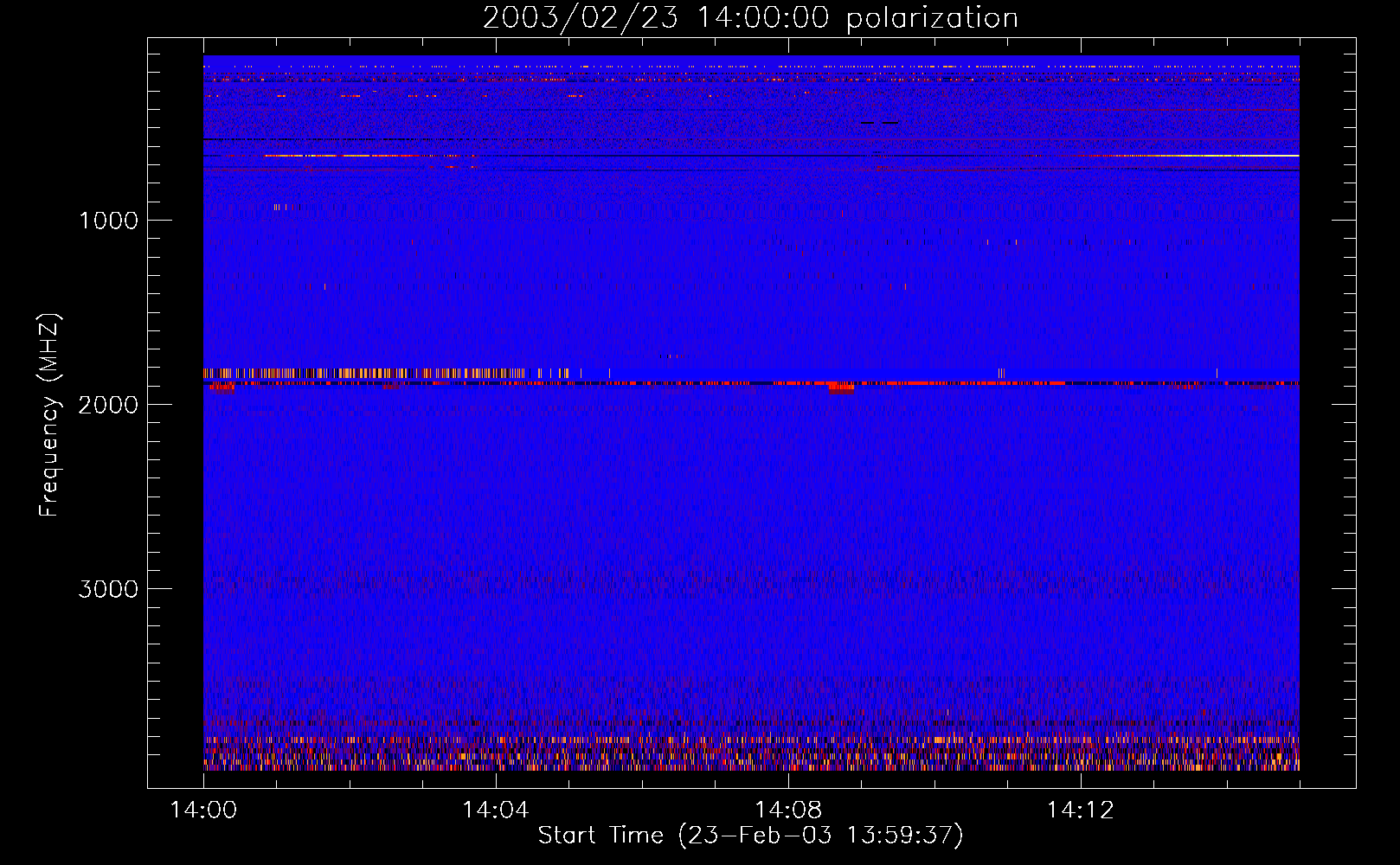The width and height of the screenshot is (1400, 865).
Task: Click the 3000 frequency tick label
Action: click(108, 589)
